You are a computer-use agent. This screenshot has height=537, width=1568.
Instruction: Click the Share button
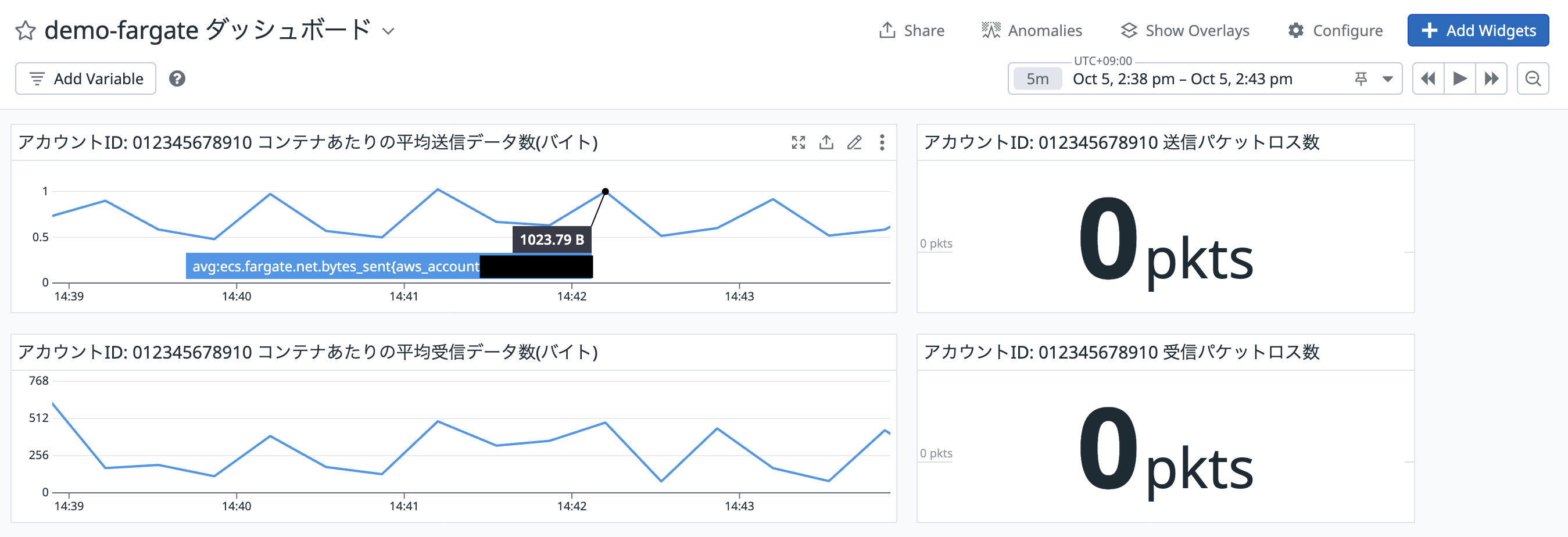point(911,30)
